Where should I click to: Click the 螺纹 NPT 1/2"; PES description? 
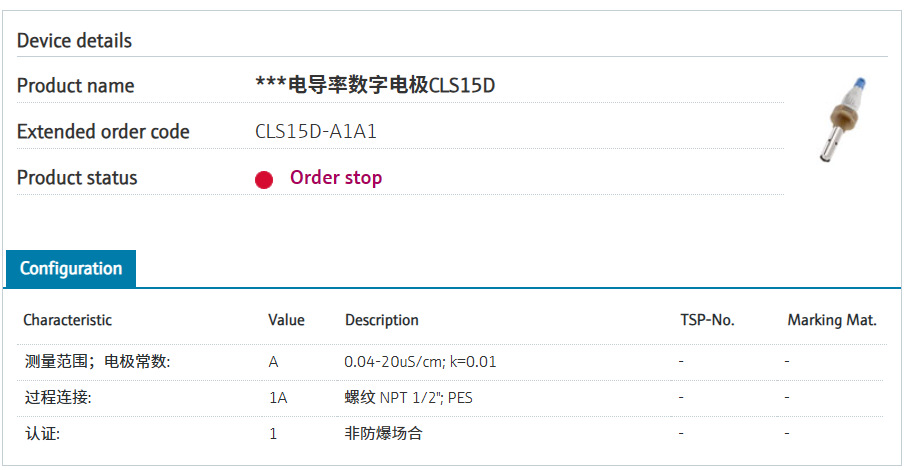pos(409,398)
